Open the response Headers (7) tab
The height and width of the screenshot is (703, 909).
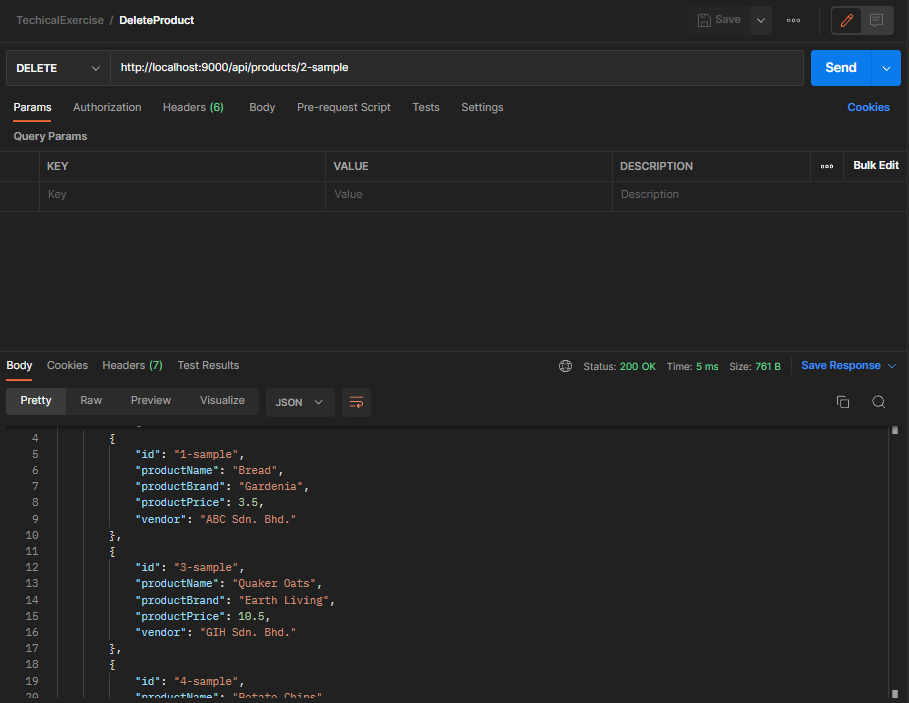click(132, 365)
